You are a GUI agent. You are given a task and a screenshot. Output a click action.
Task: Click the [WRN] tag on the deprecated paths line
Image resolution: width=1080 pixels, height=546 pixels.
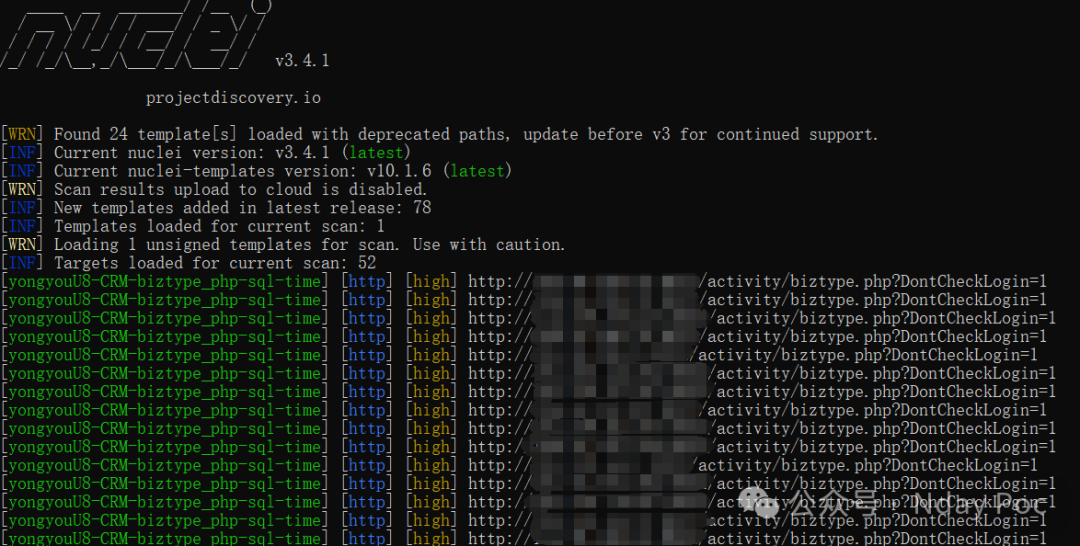(22, 134)
